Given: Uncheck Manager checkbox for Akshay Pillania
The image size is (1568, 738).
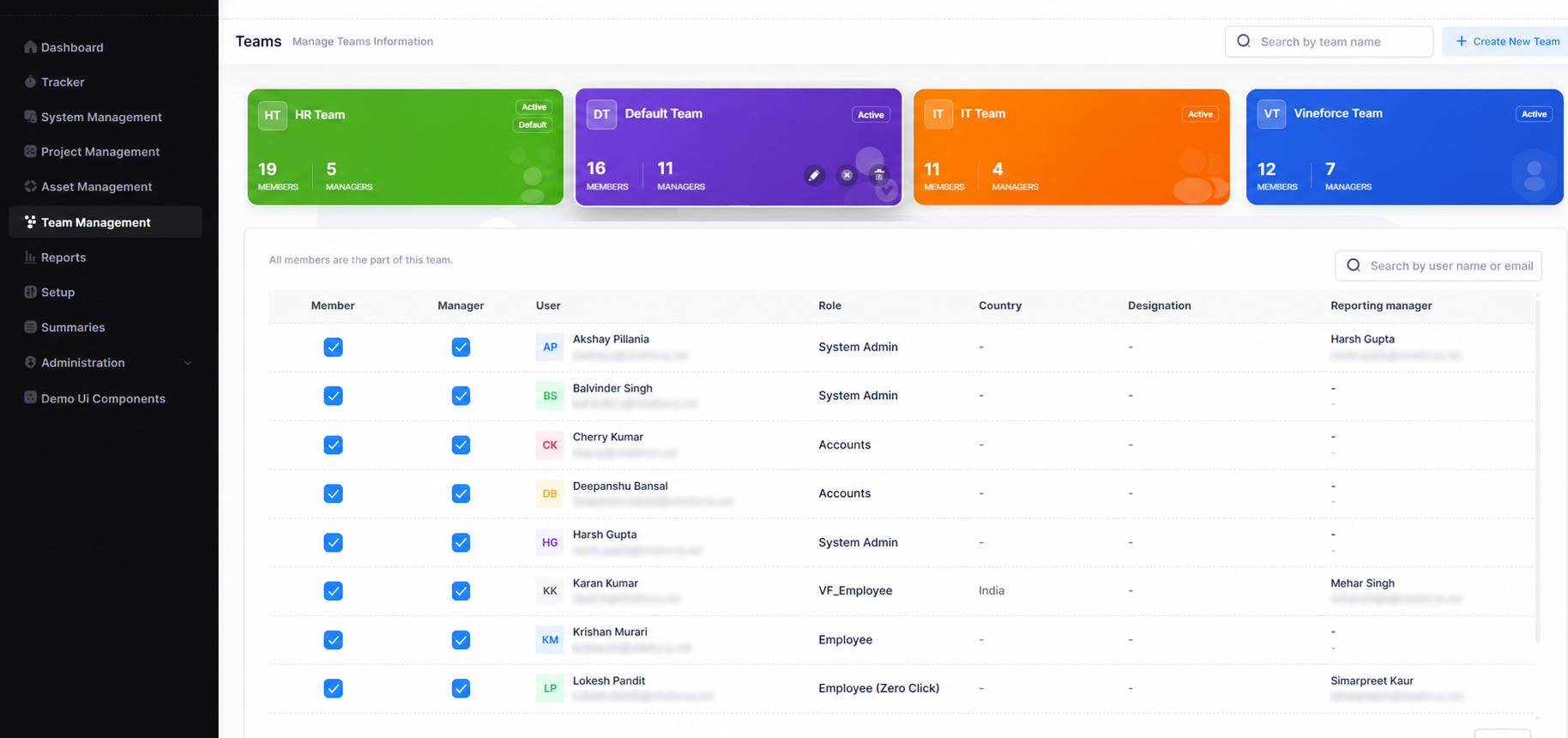Looking at the screenshot, I should (461, 347).
